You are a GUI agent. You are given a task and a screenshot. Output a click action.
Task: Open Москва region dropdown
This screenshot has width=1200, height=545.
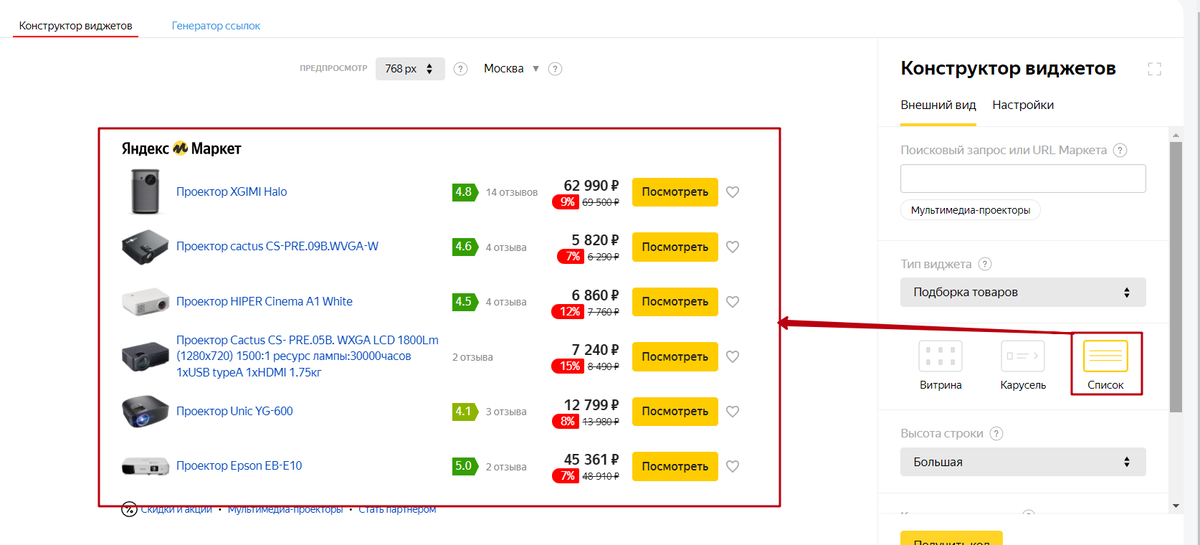[511, 69]
